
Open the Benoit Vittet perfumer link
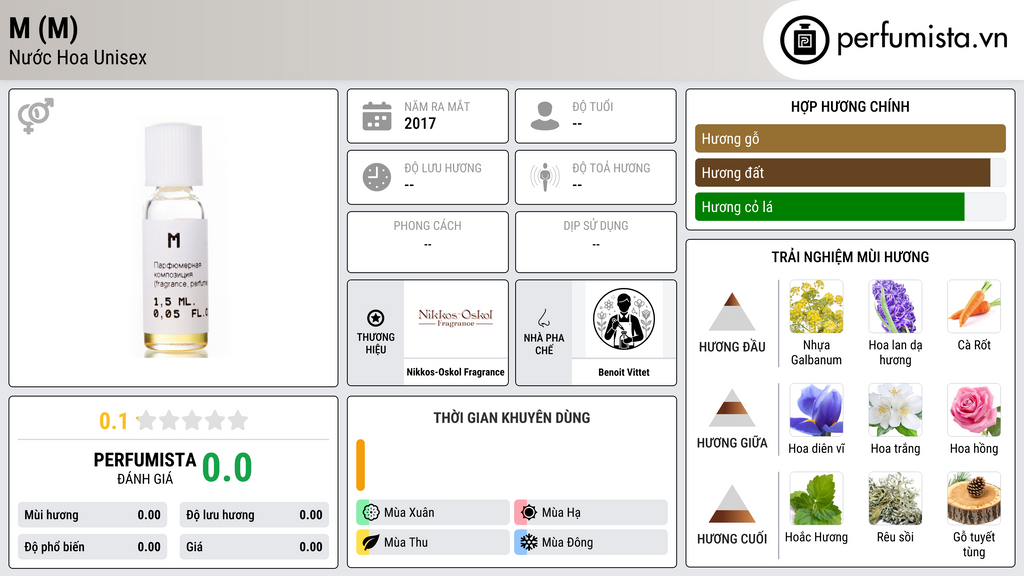[x=624, y=372]
